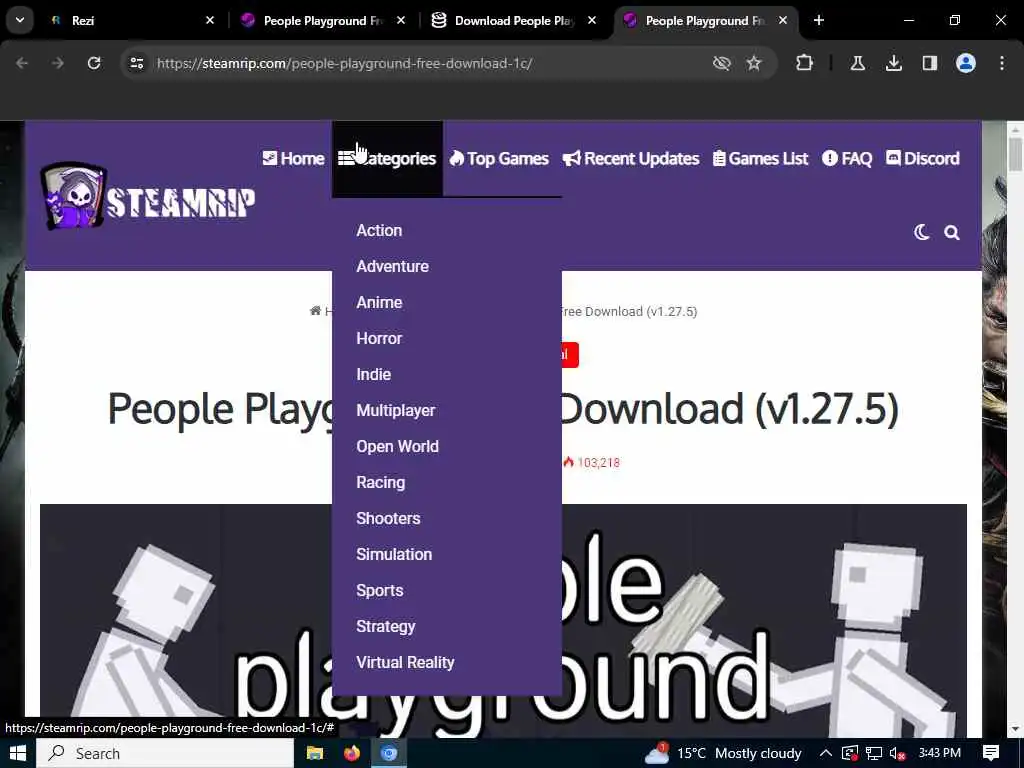Open the Top Games nav link

(499, 159)
